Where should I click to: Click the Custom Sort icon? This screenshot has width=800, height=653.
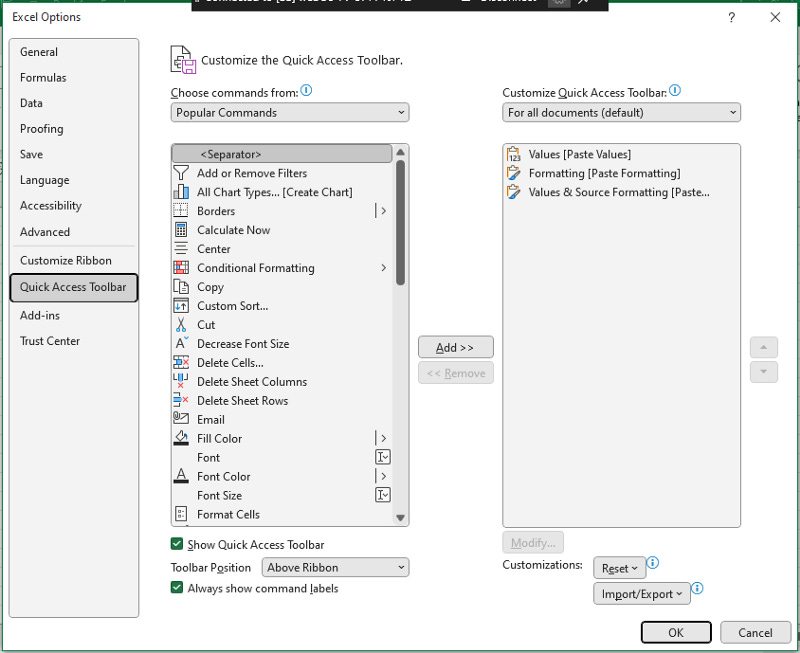(181, 305)
